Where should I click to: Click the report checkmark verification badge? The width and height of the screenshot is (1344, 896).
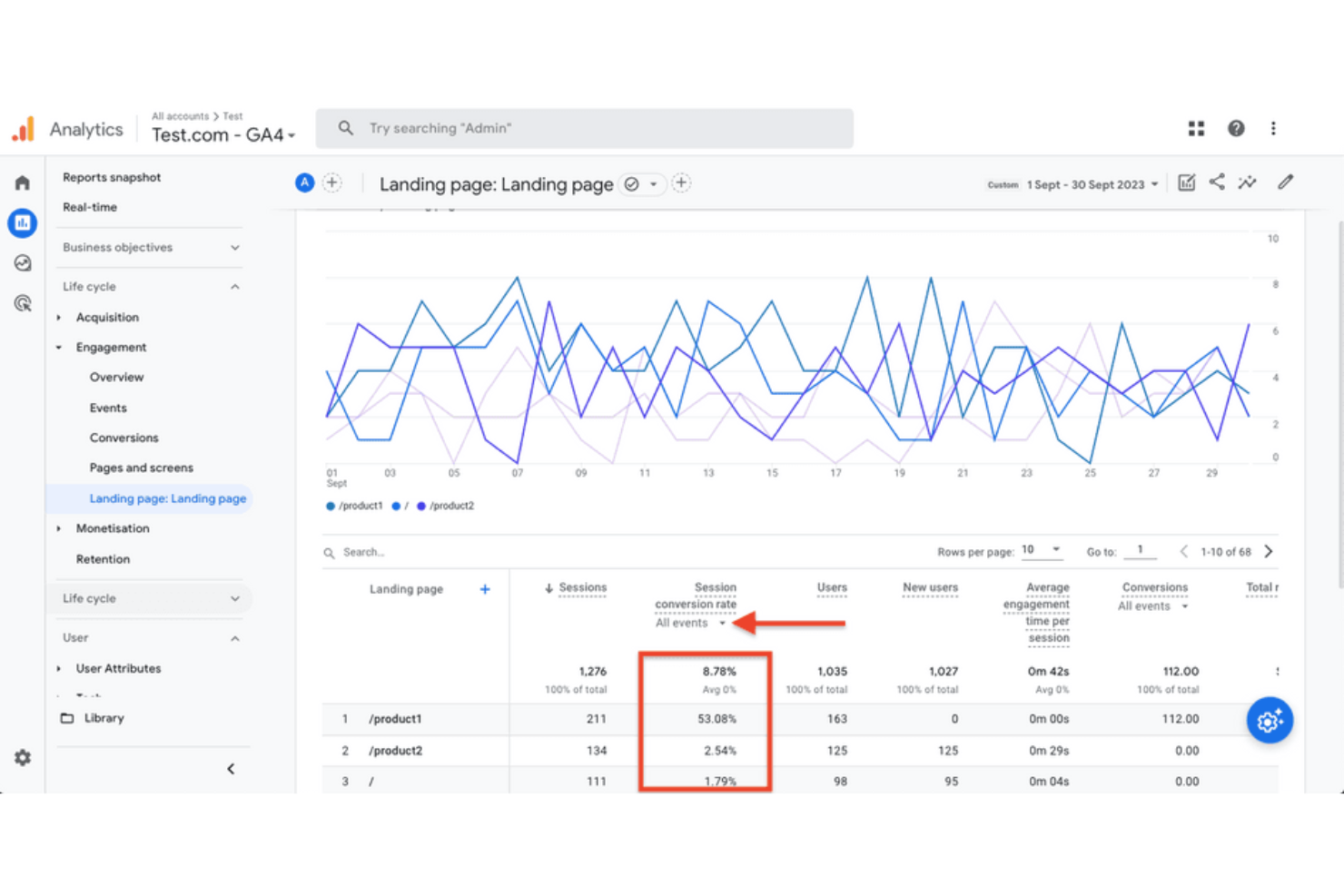[x=632, y=183]
